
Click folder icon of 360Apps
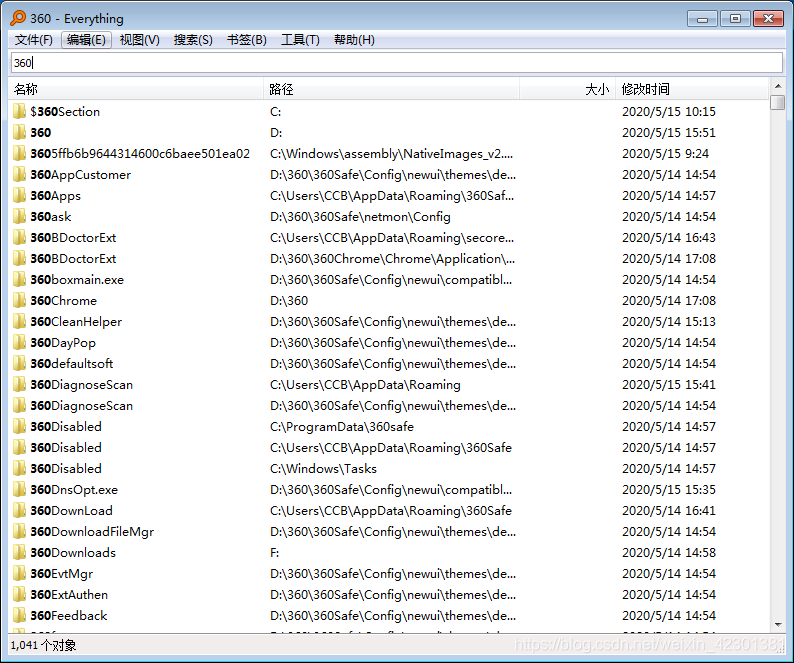[x=19, y=196]
